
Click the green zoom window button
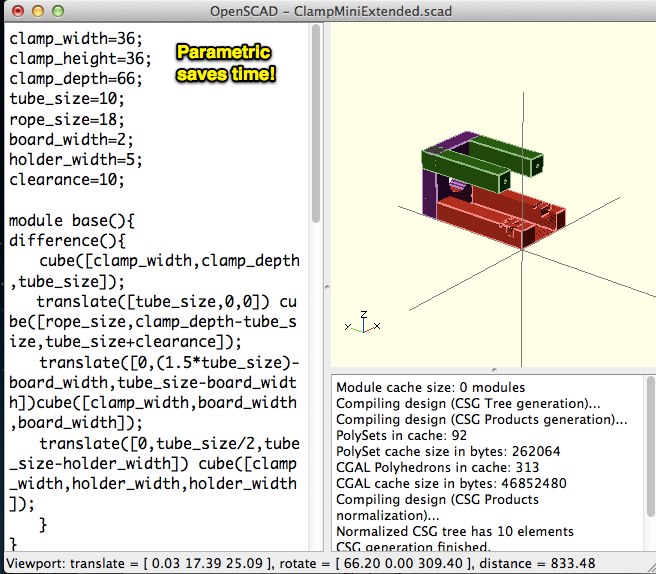click(x=58, y=11)
